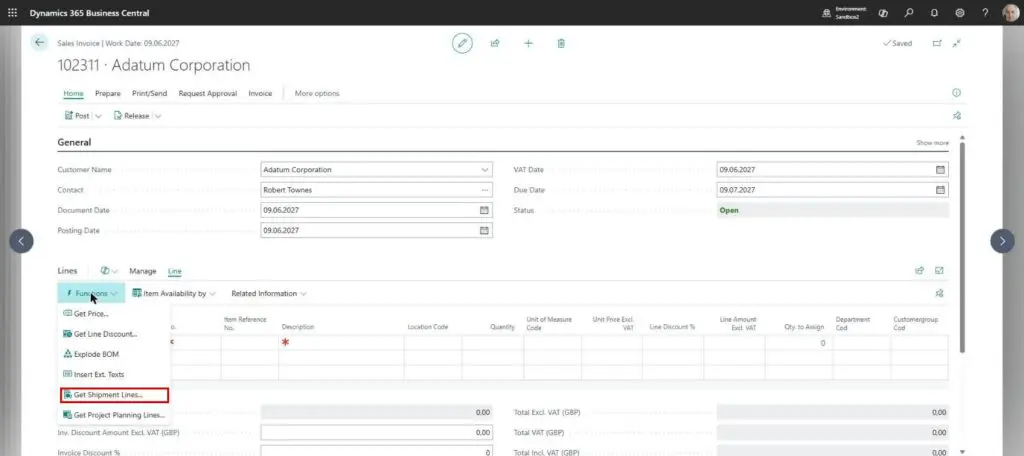Select the Line tab under Lines
Viewport: 1024px width, 456px height.
point(174,271)
